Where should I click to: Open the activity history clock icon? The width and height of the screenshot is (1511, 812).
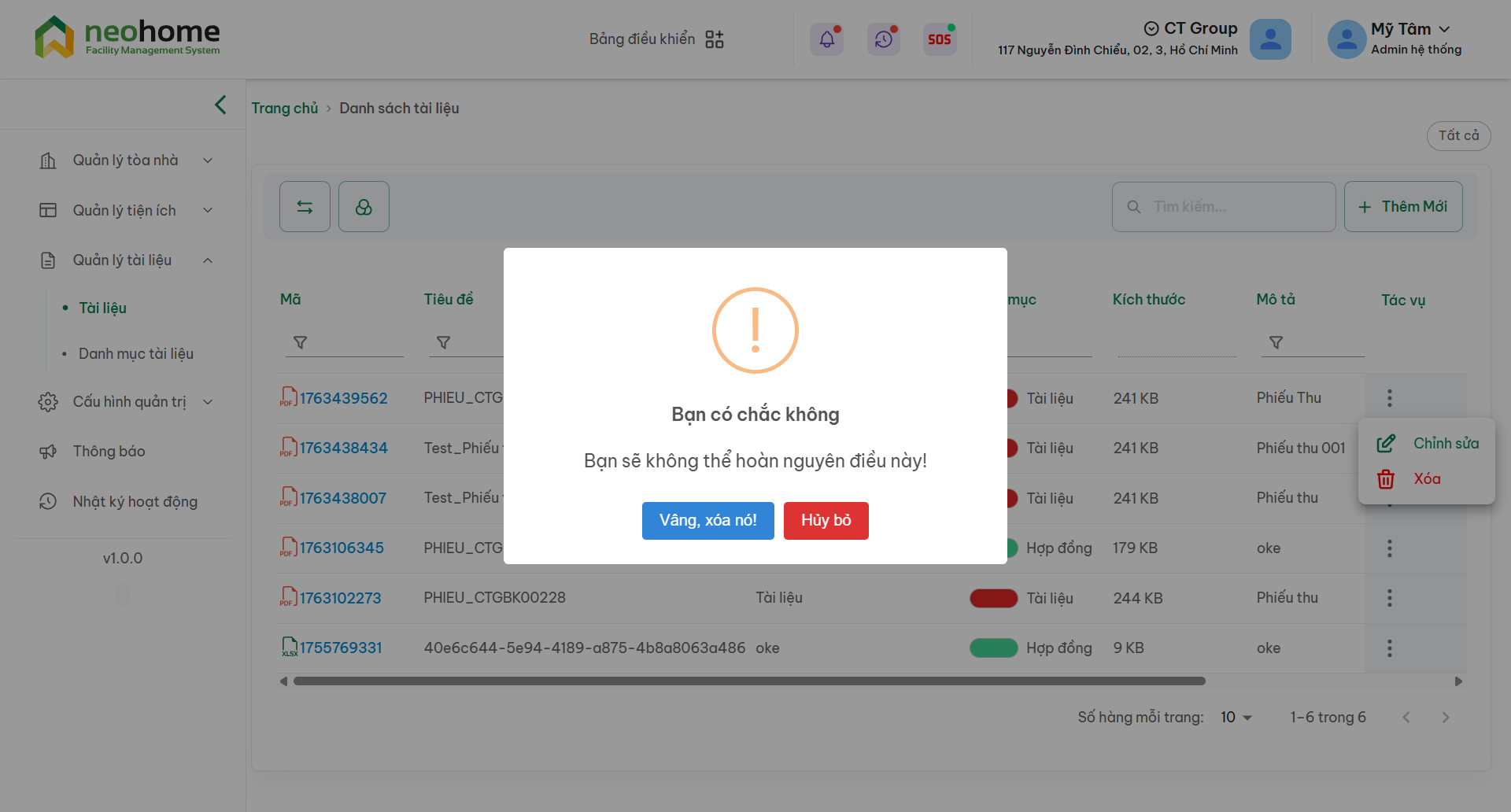coord(883,39)
